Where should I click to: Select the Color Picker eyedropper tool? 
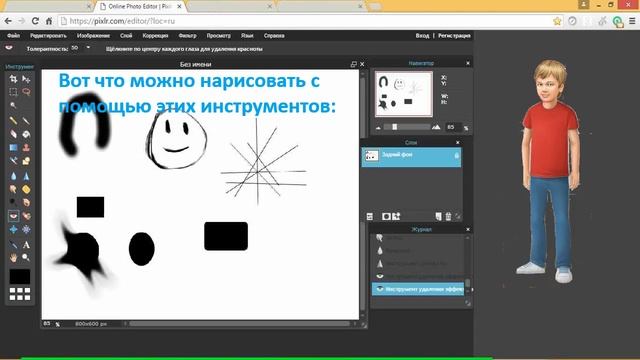pos(13,244)
